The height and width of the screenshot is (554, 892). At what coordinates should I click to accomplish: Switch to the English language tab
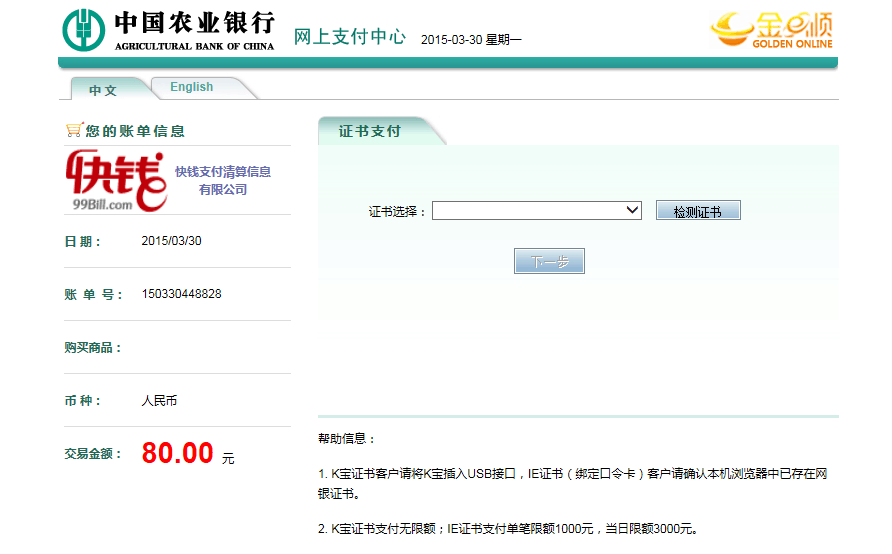tap(191, 87)
